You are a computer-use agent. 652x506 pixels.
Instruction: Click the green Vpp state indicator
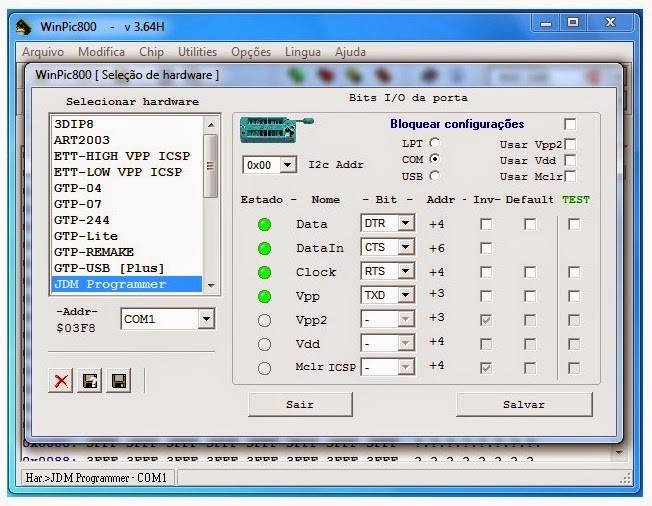pyautogui.click(x=264, y=296)
